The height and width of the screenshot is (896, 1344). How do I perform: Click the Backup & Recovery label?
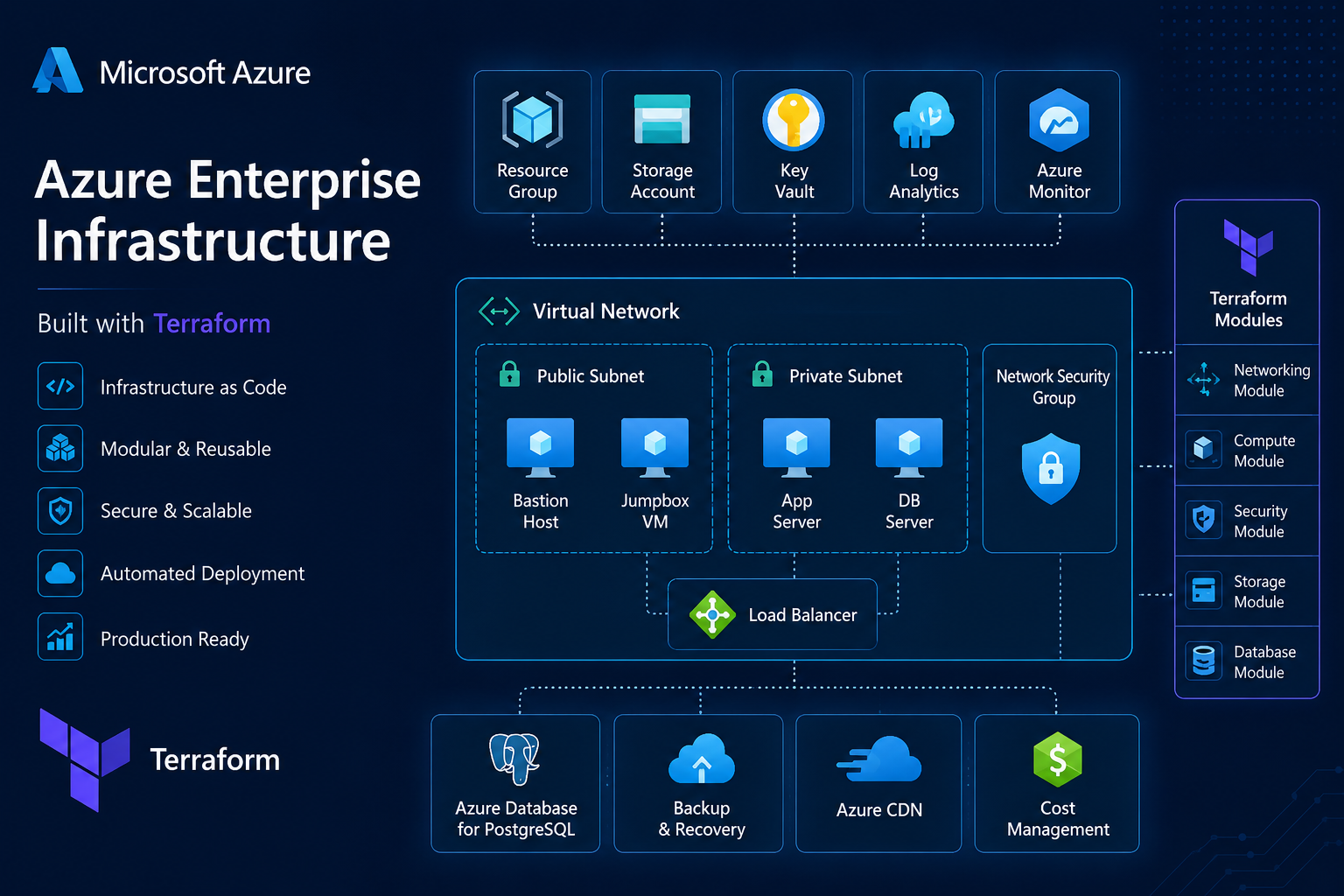pos(701,818)
